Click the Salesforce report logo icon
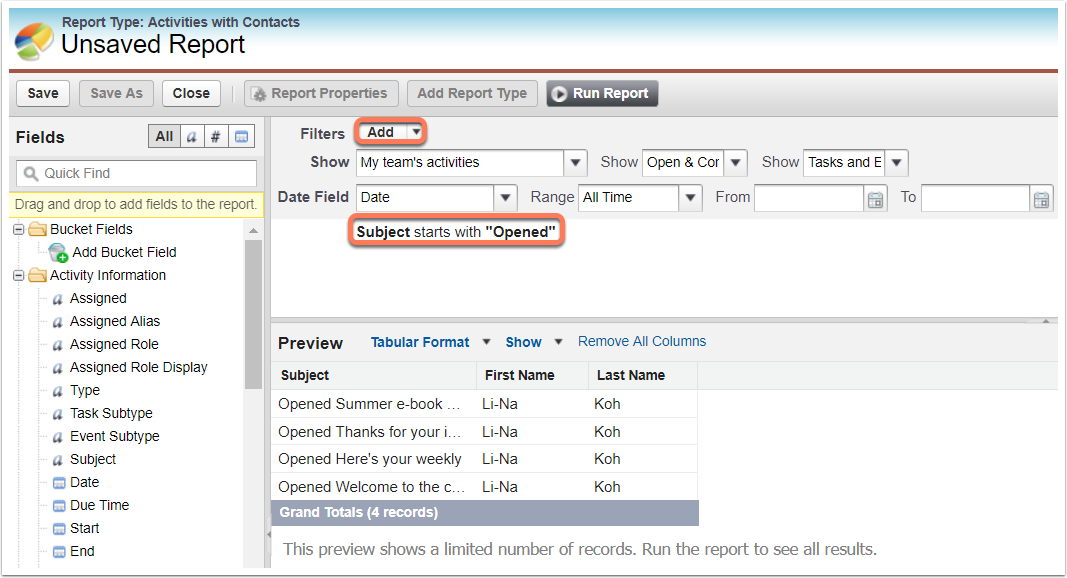 (34, 41)
